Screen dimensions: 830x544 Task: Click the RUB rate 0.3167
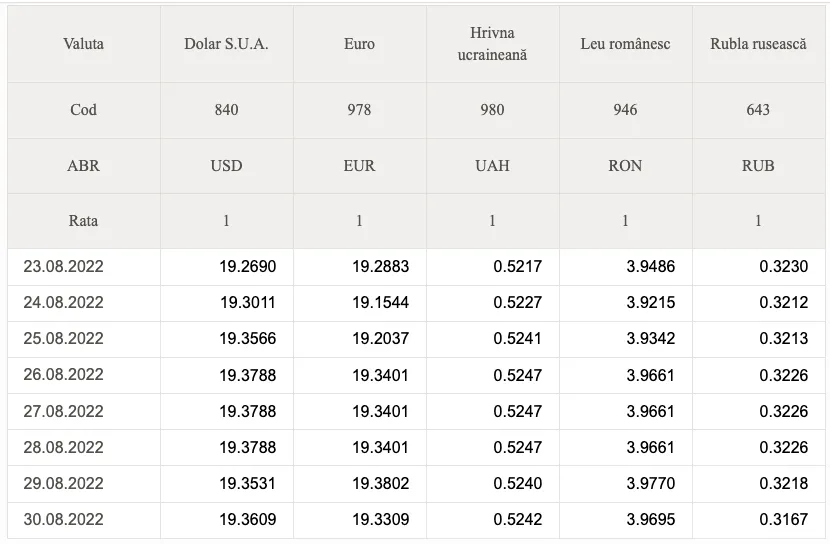783,519
